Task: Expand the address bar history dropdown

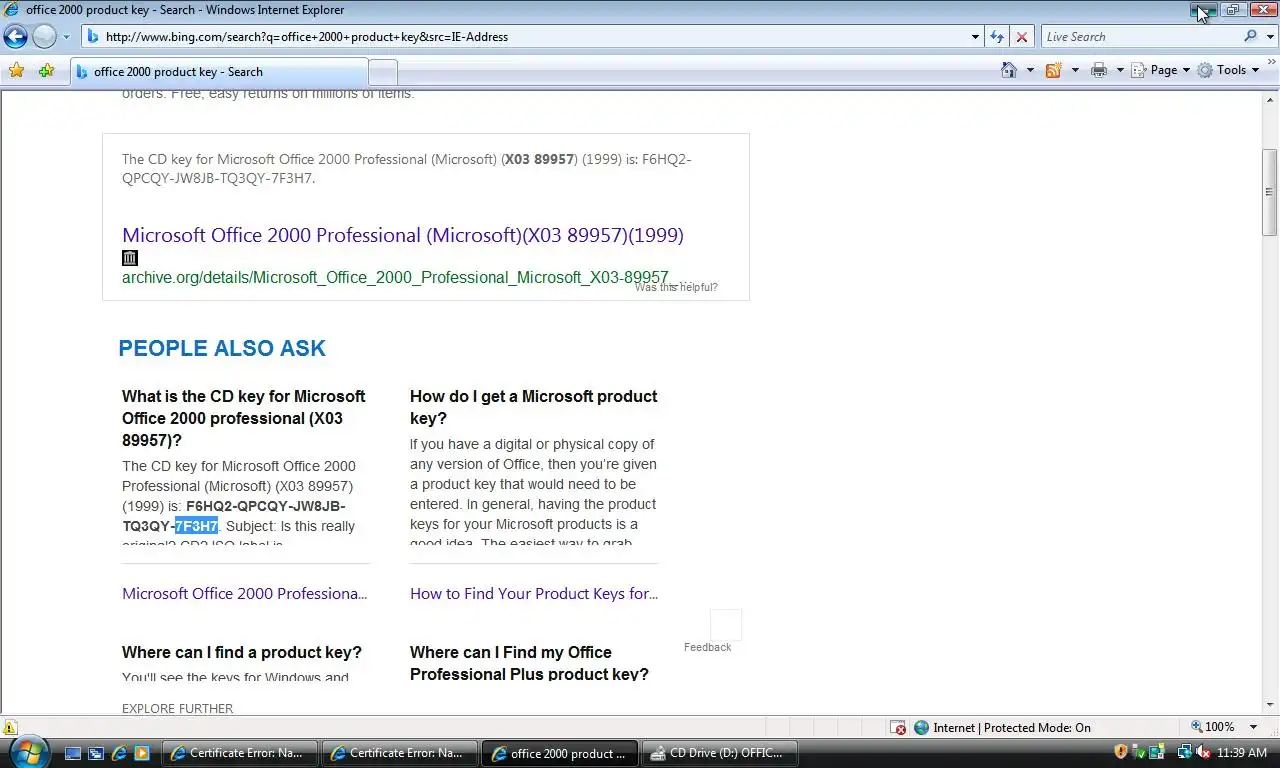Action: [976, 37]
